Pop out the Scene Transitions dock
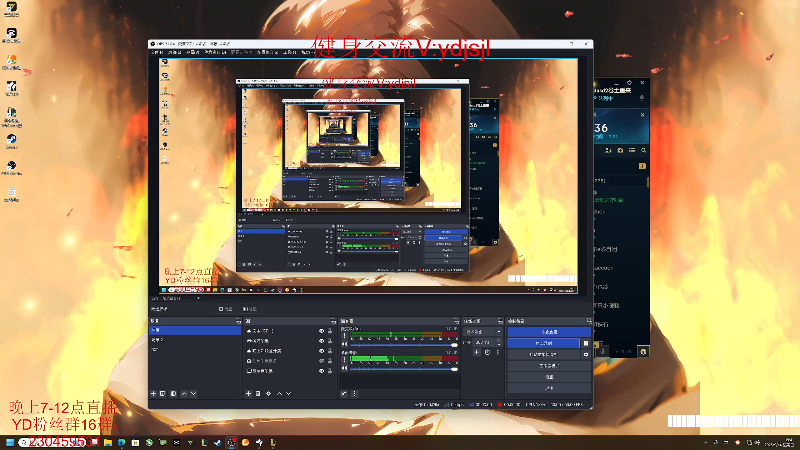This screenshot has height=450, width=800. pos(500,321)
